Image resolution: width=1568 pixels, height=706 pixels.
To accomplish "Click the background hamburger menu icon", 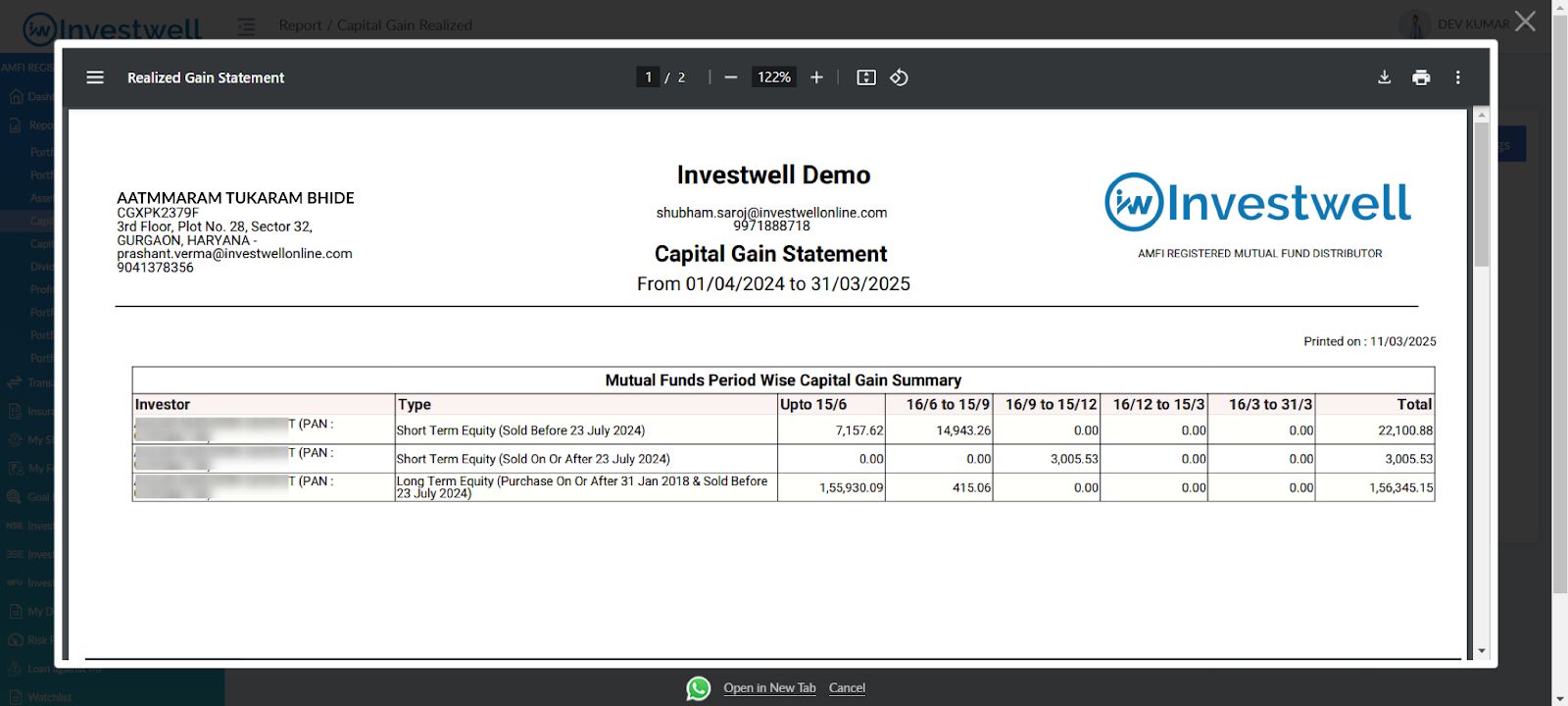I will [246, 26].
